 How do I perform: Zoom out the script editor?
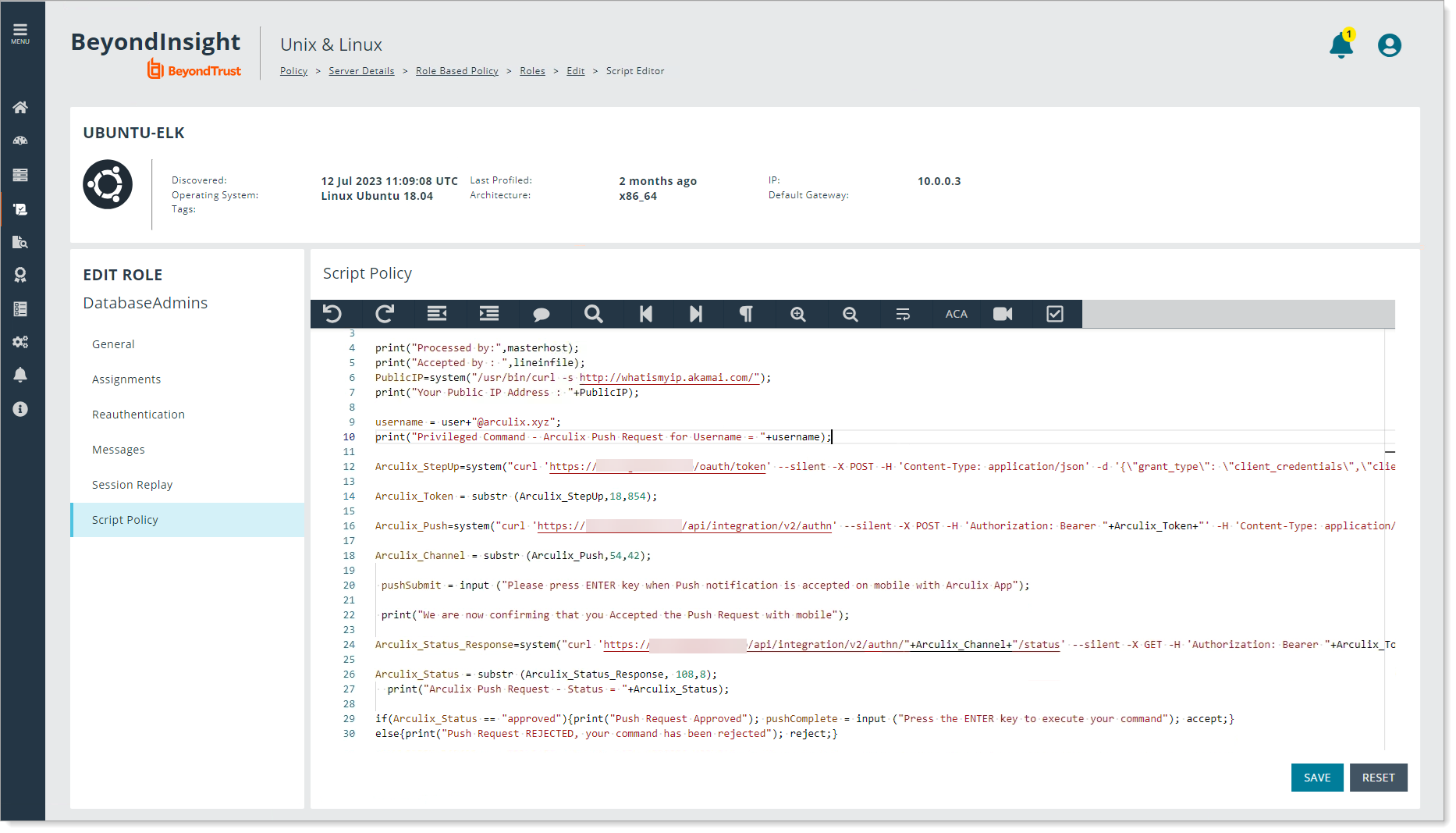pos(851,314)
